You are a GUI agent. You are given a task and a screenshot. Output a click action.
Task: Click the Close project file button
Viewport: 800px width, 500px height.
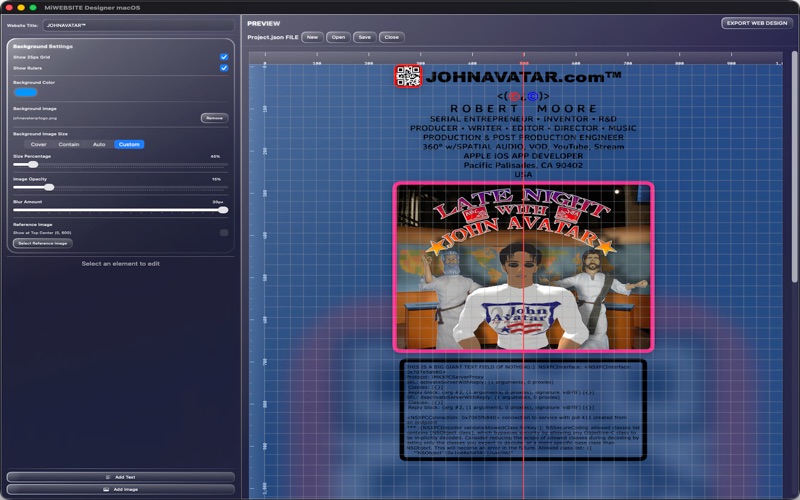coord(392,37)
